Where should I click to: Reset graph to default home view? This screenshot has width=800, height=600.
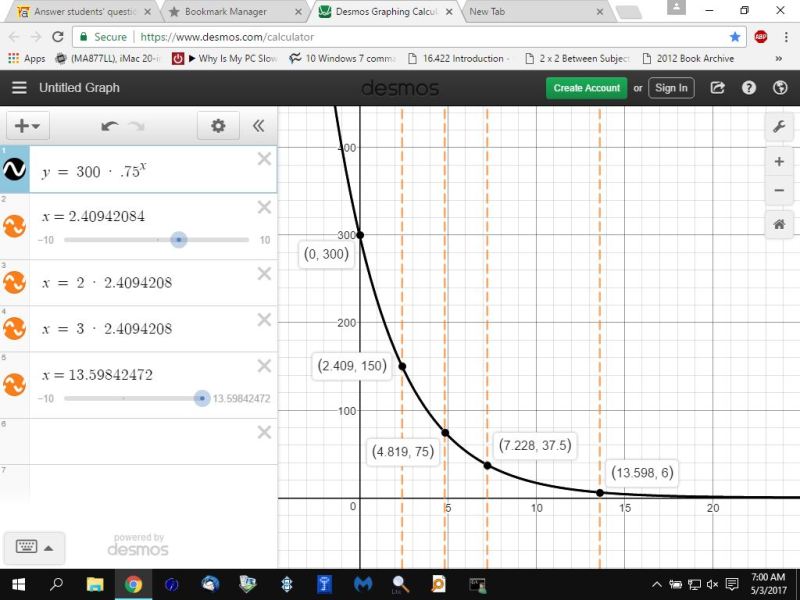[x=779, y=224]
